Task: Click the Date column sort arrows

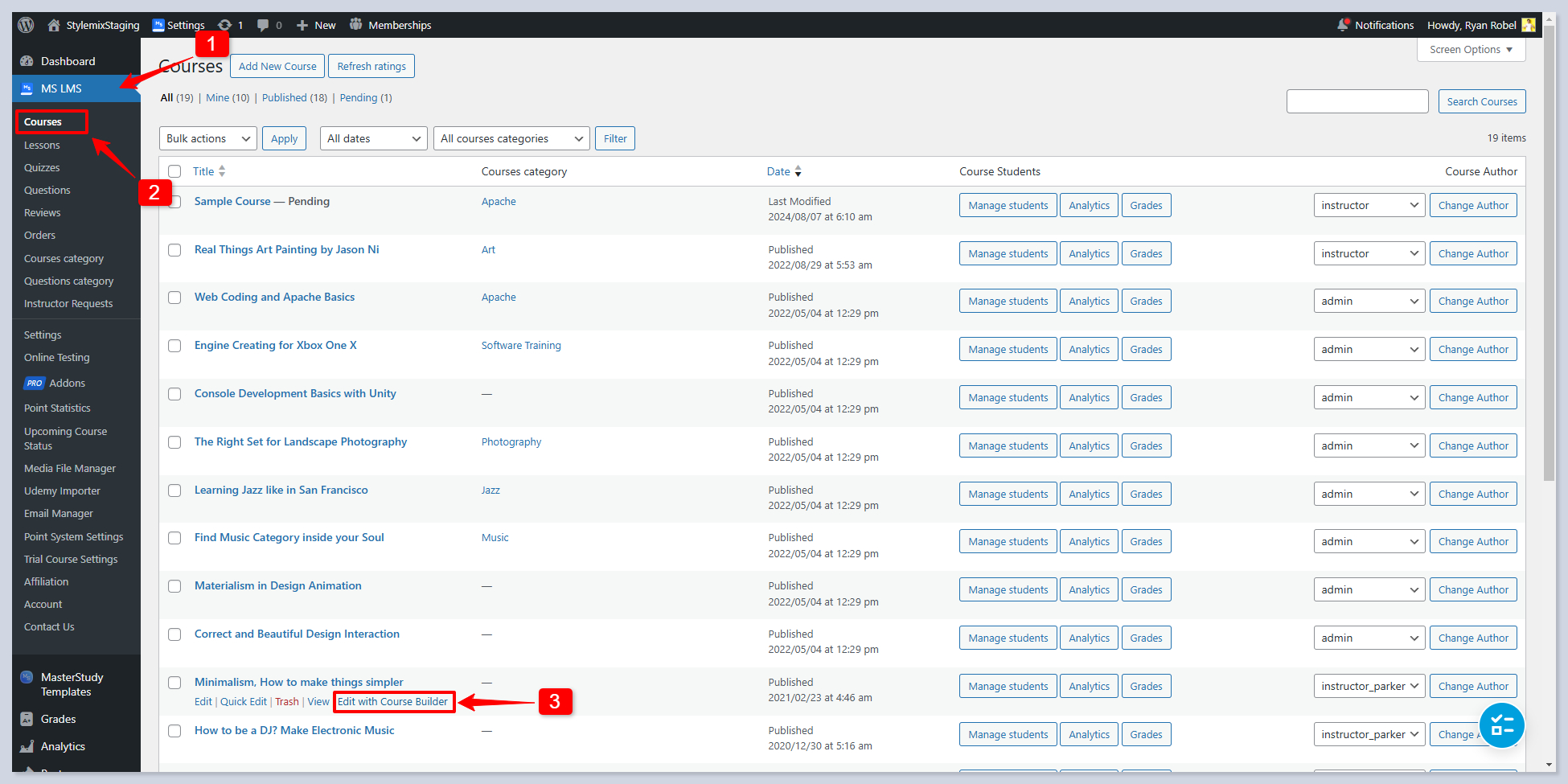Action: pyautogui.click(x=798, y=171)
